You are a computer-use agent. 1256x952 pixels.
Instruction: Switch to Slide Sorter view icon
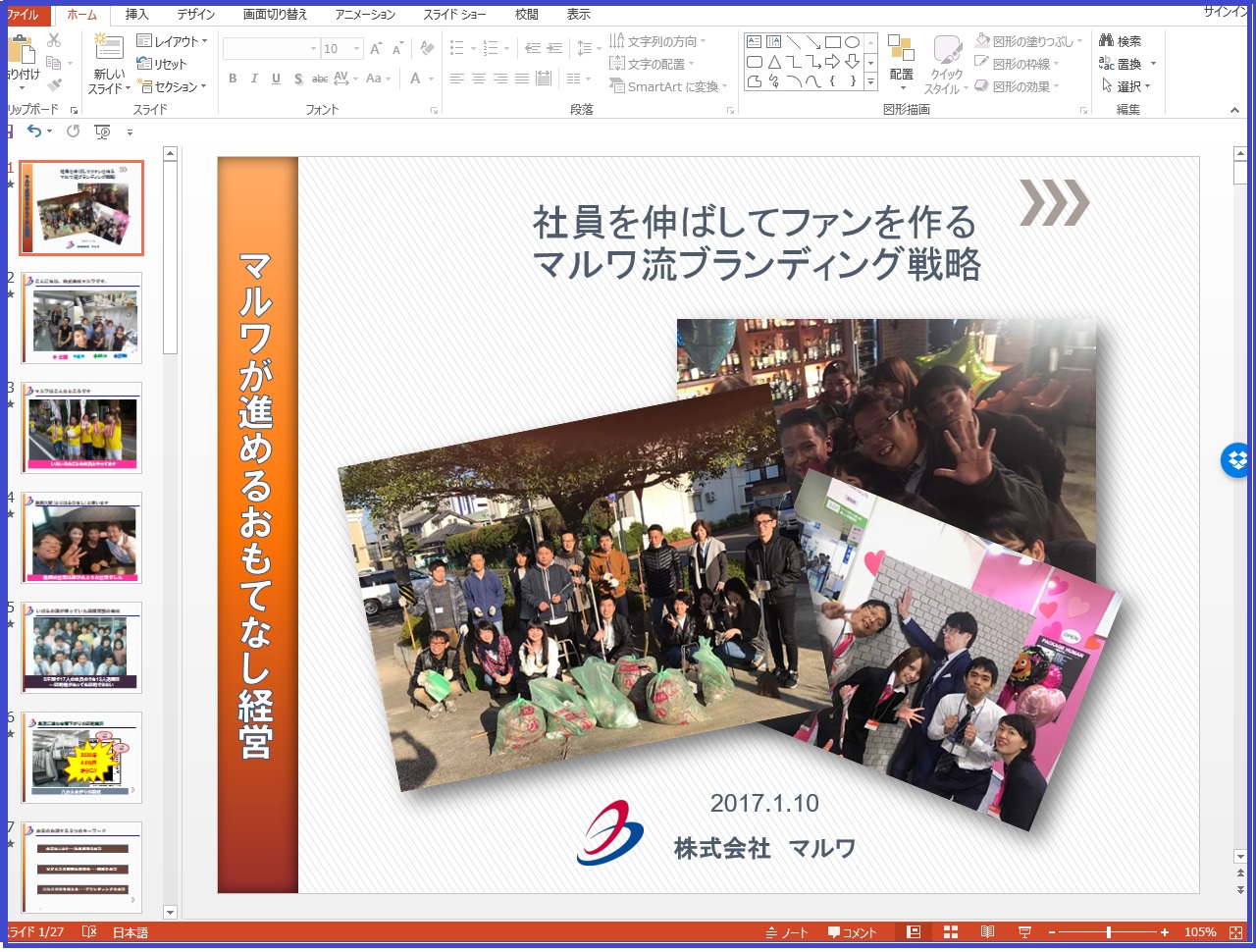point(950,932)
